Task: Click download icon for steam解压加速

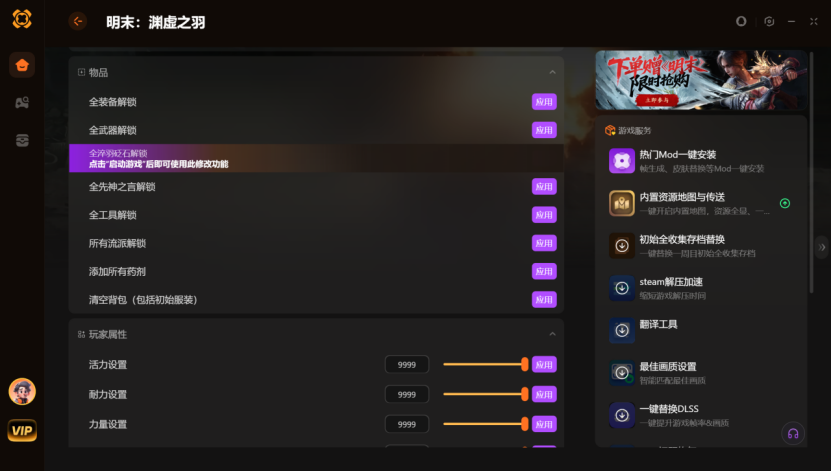Action: point(622,288)
